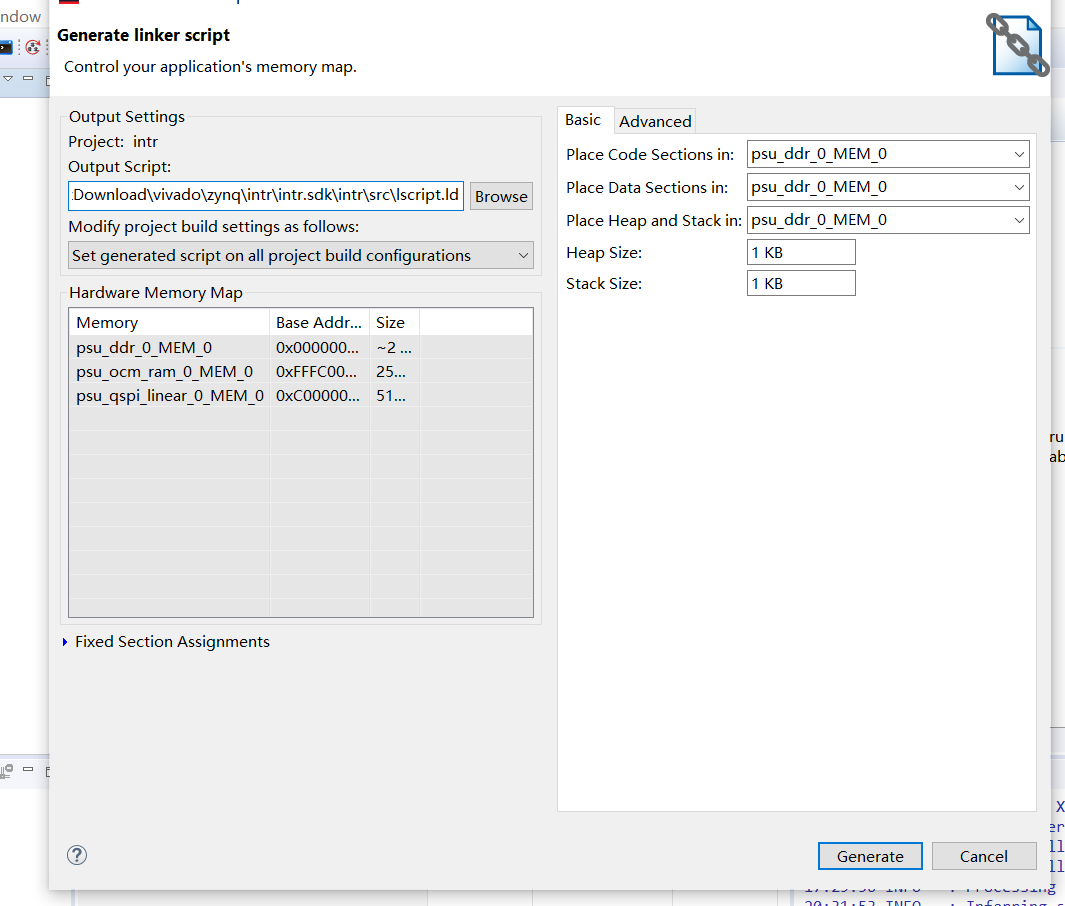The width and height of the screenshot is (1065, 906).
Task: Minimize the bottom-left background panel
Action: (28, 770)
